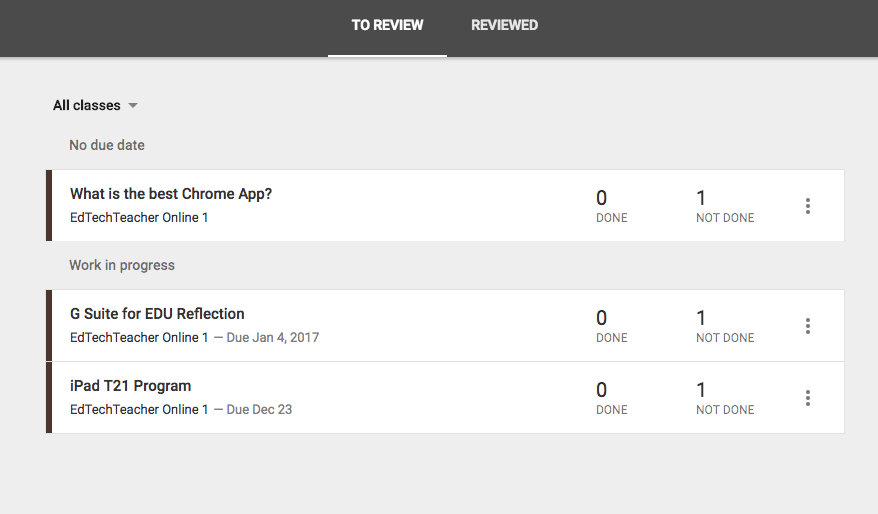Open more options for G Suite Reflection
This screenshot has height=514, width=878.
[x=807, y=326]
